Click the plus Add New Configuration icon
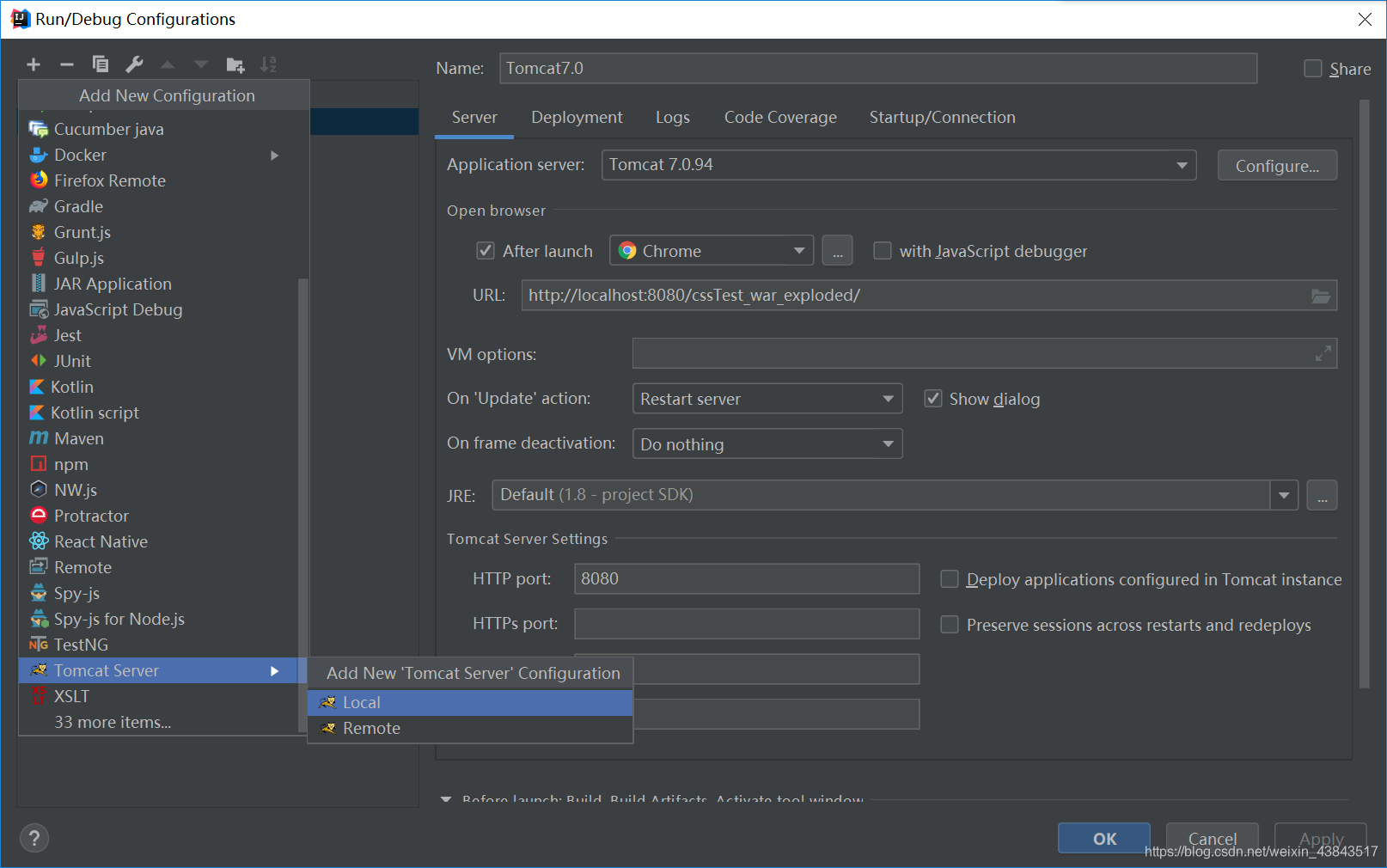This screenshot has height=868, width=1387. 34,64
